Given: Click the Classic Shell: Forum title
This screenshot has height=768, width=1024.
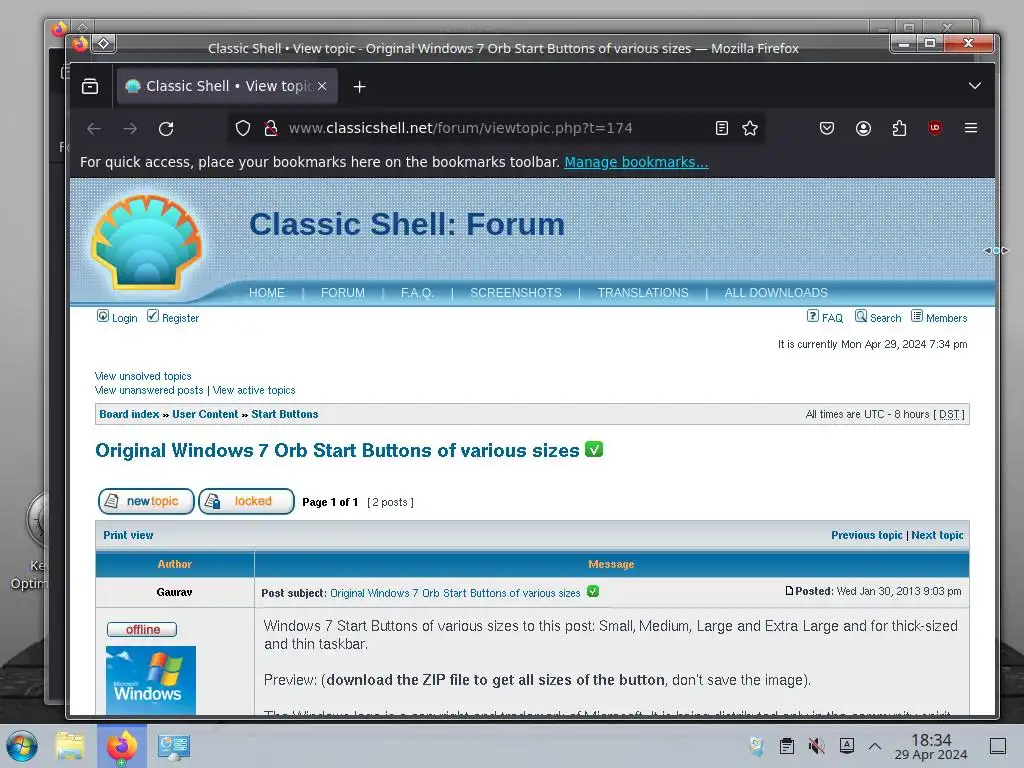Looking at the screenshot, I should pyautogui.click(x=407, y=224).
